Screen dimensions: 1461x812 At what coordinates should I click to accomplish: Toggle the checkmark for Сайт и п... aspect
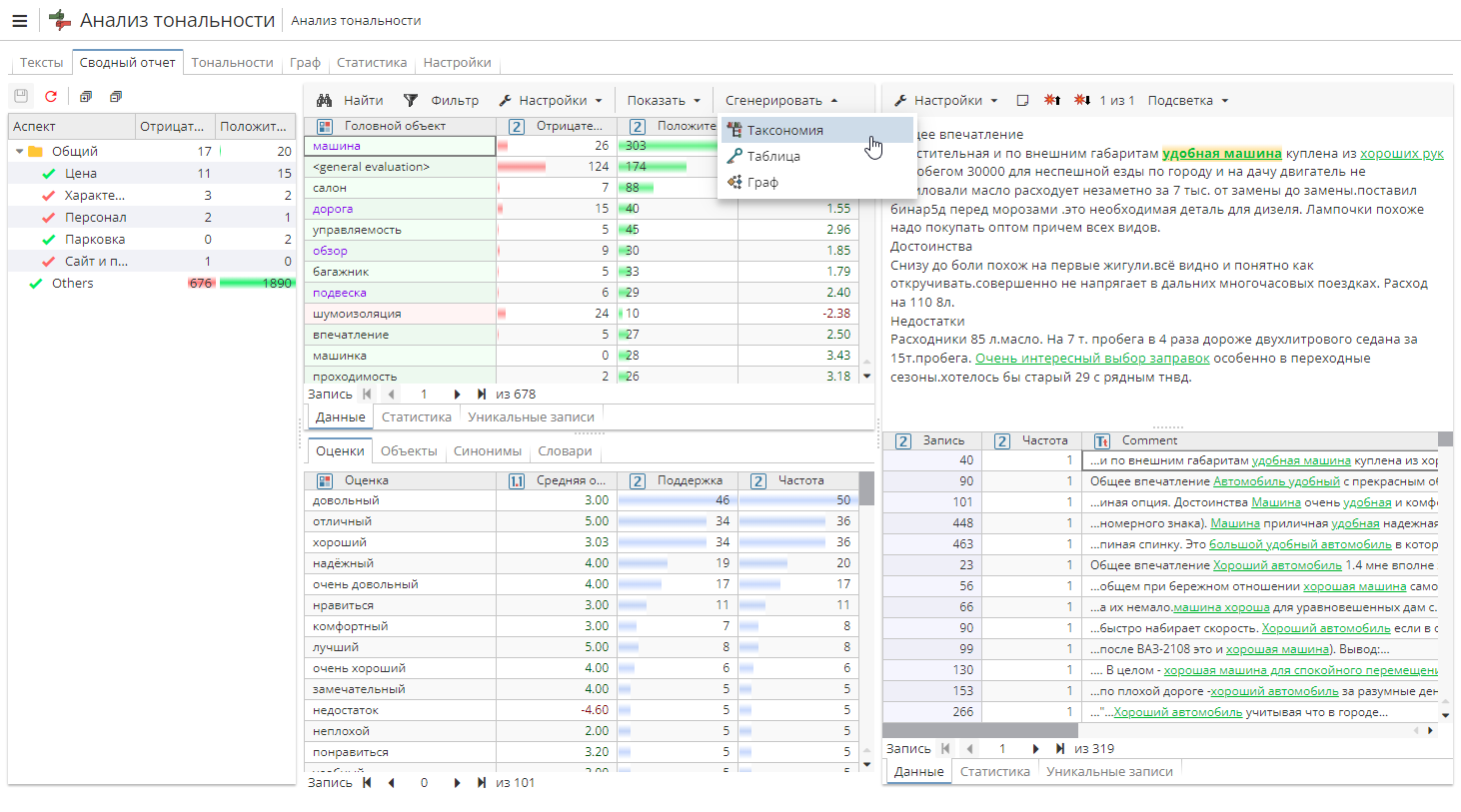pyautogui.click(x=48, y=262)
